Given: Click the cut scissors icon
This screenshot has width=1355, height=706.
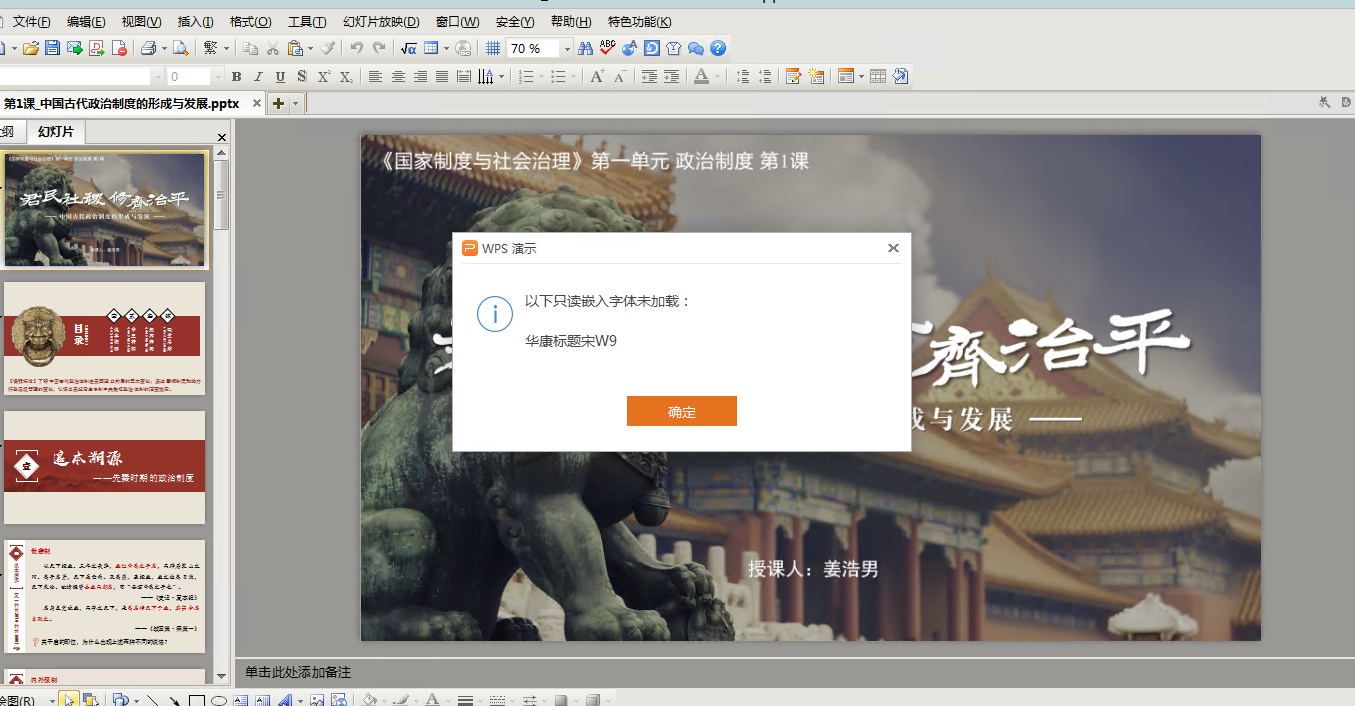Looking at the screenshot, I should (x=272, y=48).
